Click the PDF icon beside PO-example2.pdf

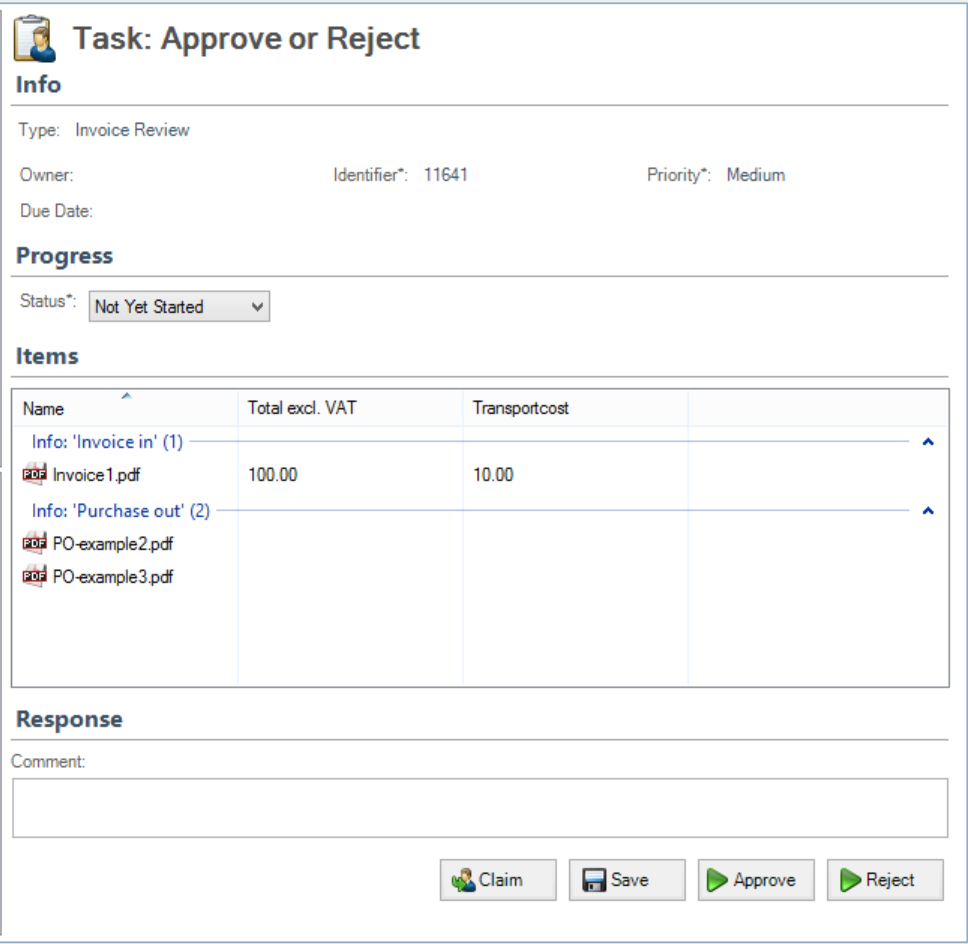[34, 544]
